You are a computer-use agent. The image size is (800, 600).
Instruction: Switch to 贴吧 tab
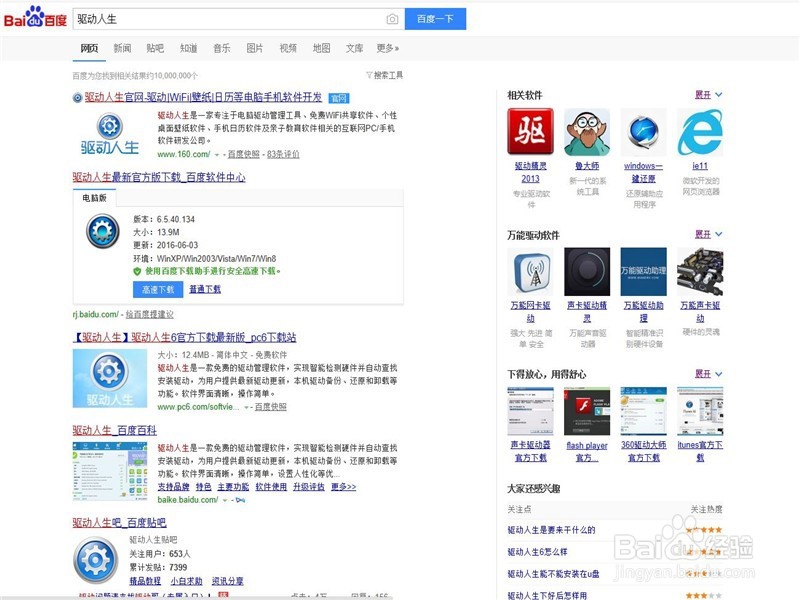pos(155,48)
